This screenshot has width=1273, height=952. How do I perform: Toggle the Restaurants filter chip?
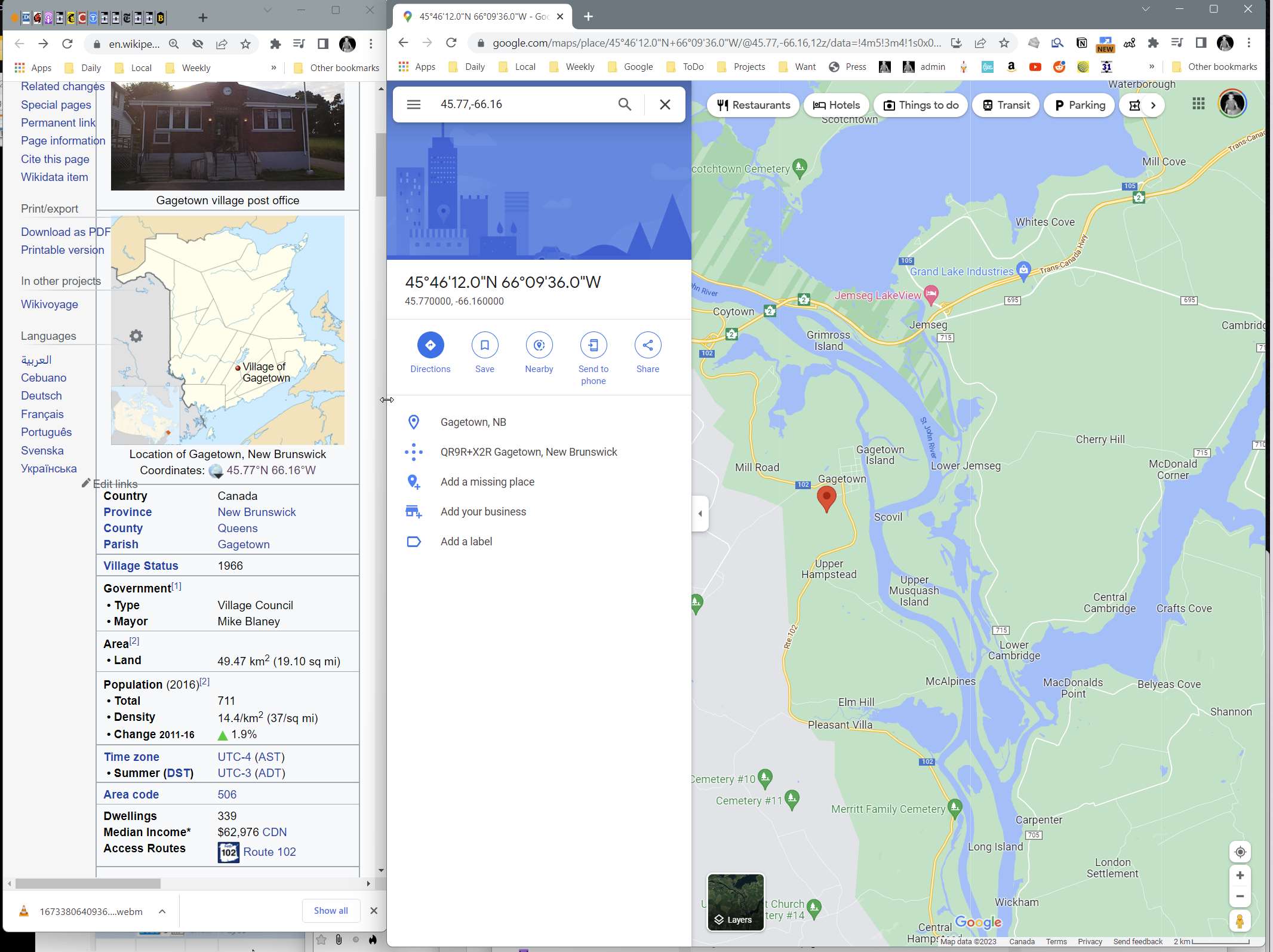[x=754, y=105]
